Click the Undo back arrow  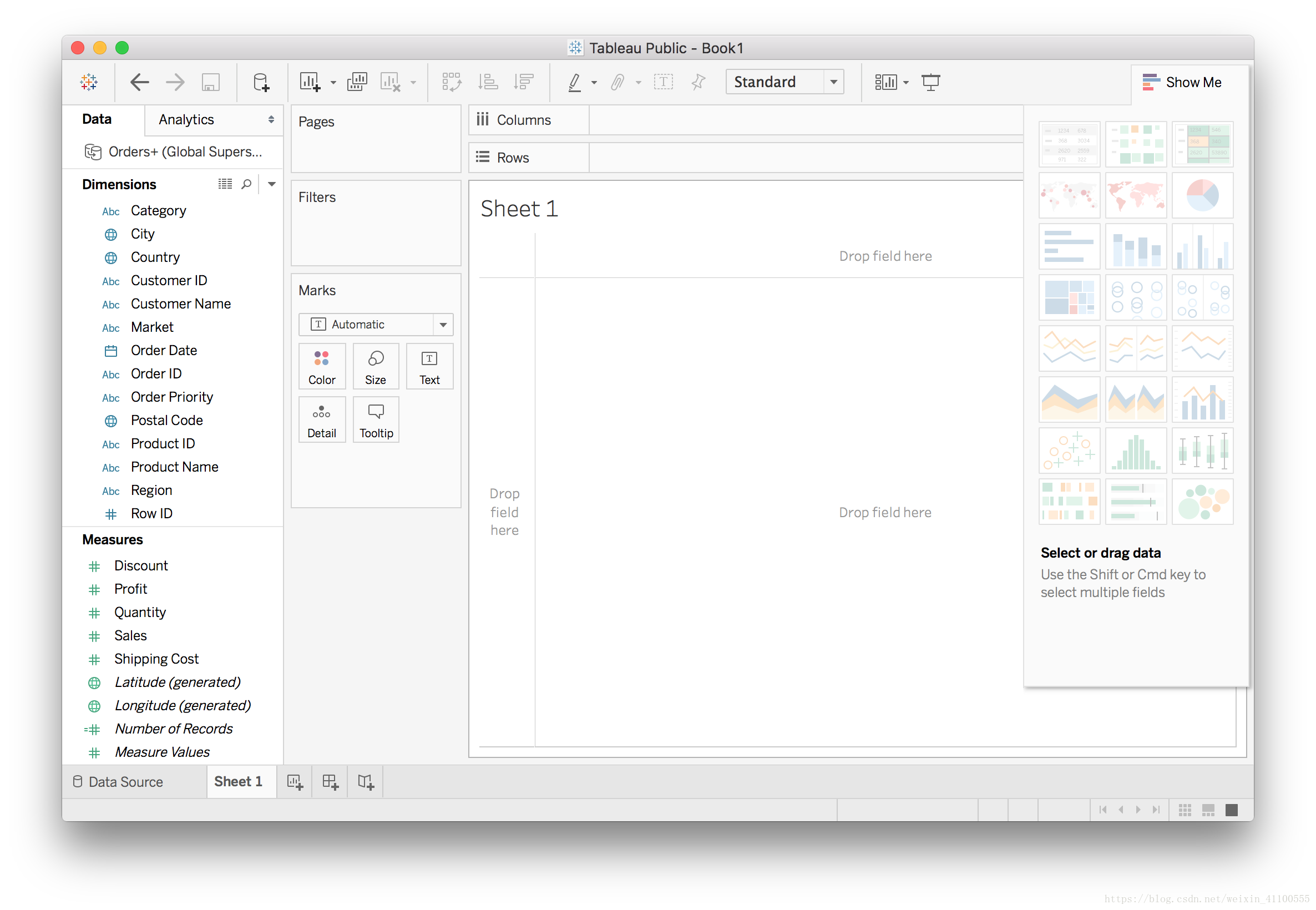point(140,82)
